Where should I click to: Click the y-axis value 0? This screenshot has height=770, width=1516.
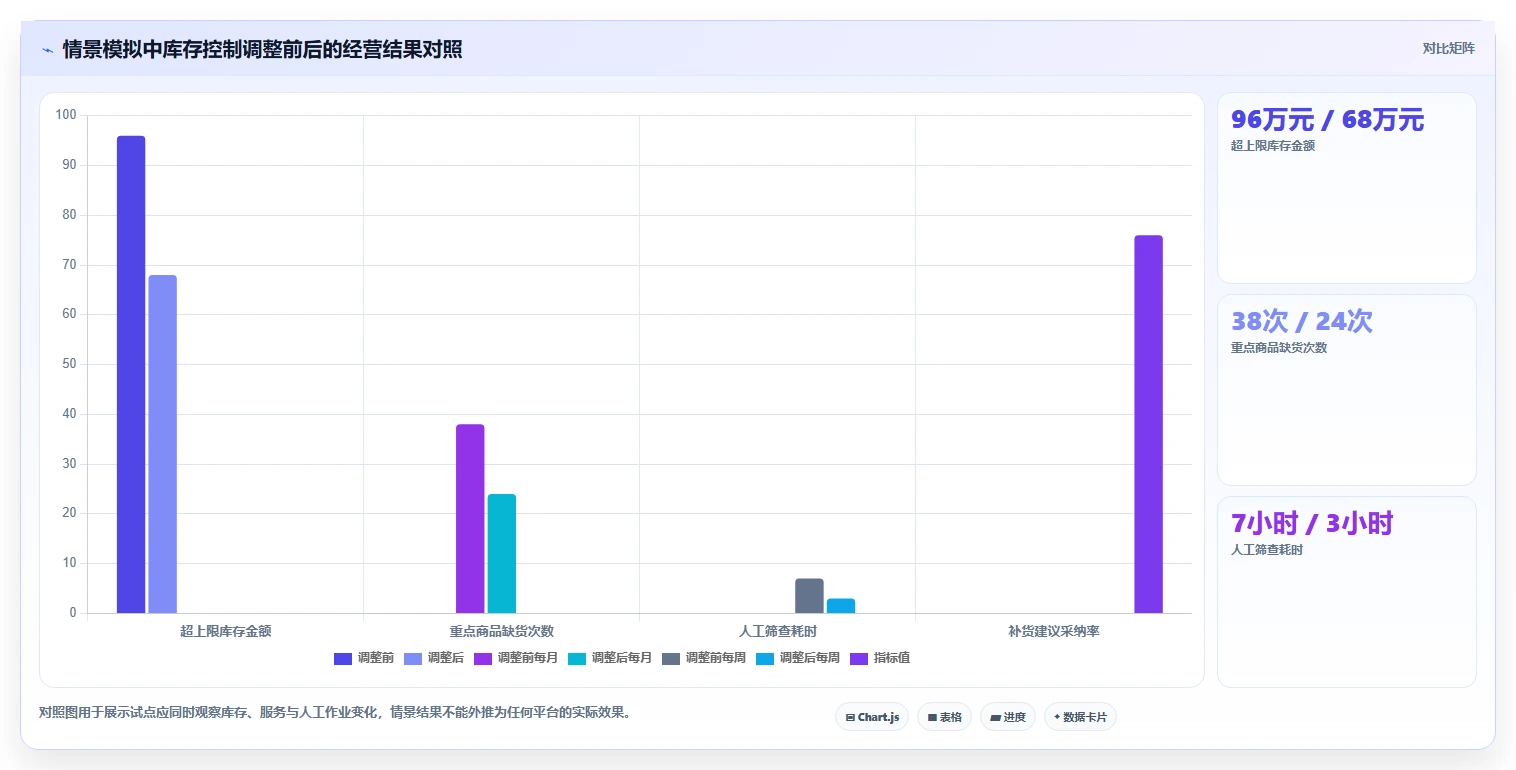[x=73, y=613]
